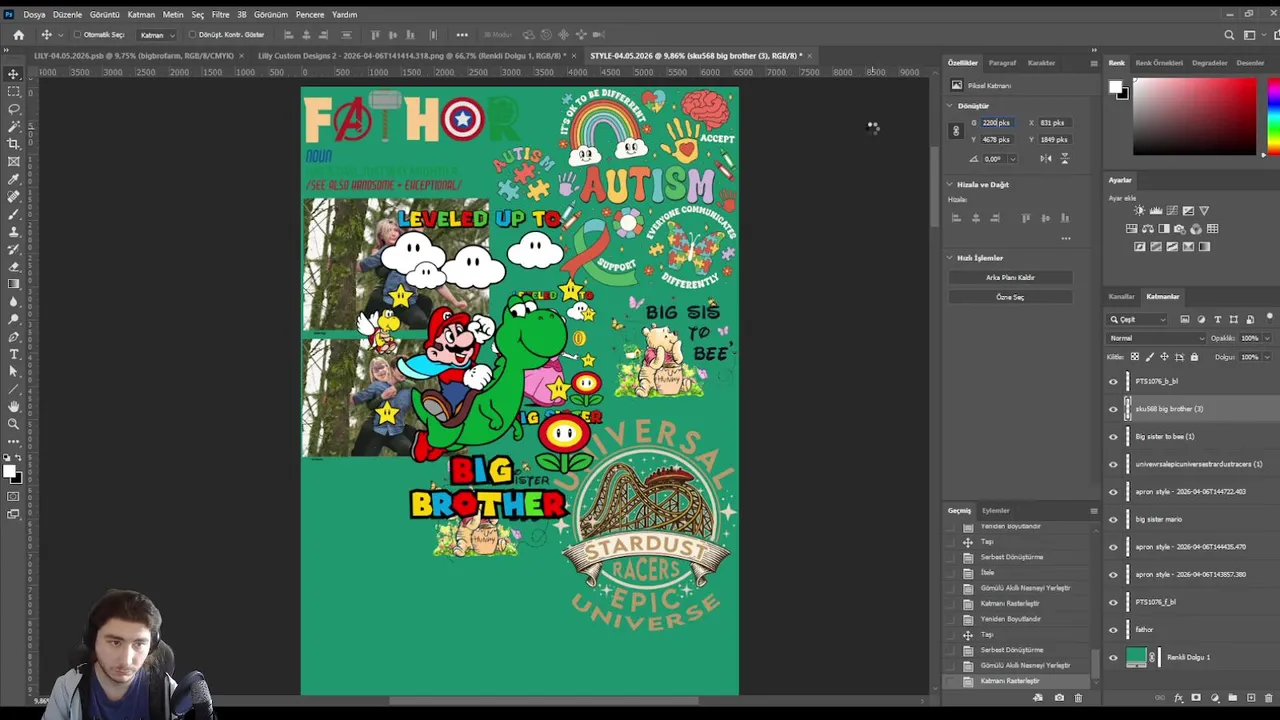Enable the Otomatik Seç checkbox
Screen dimensions: 1280x720
(x=78, y=35)
